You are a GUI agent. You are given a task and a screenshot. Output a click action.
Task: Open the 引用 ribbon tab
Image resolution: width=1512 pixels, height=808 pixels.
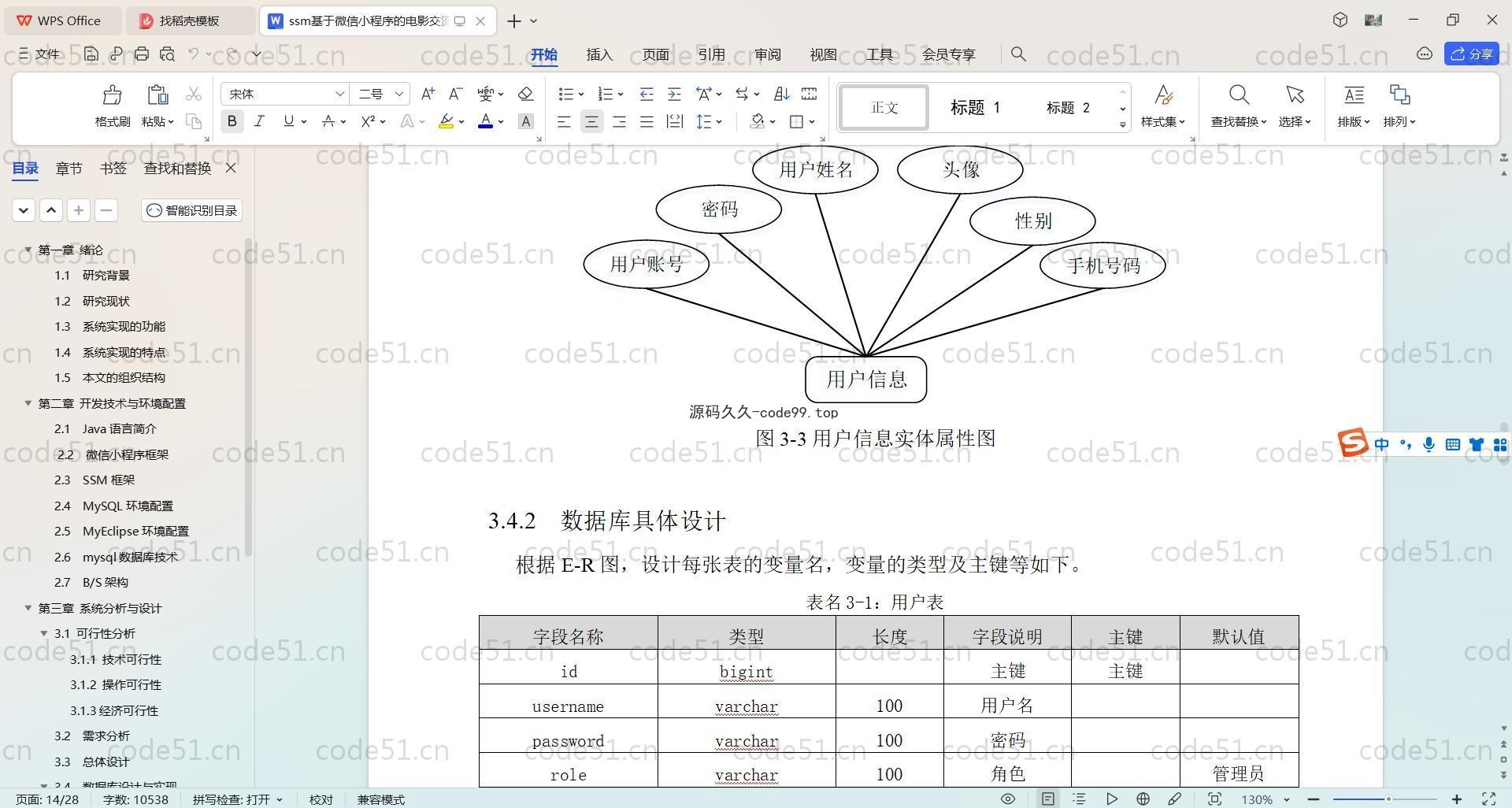click(711, 54)
